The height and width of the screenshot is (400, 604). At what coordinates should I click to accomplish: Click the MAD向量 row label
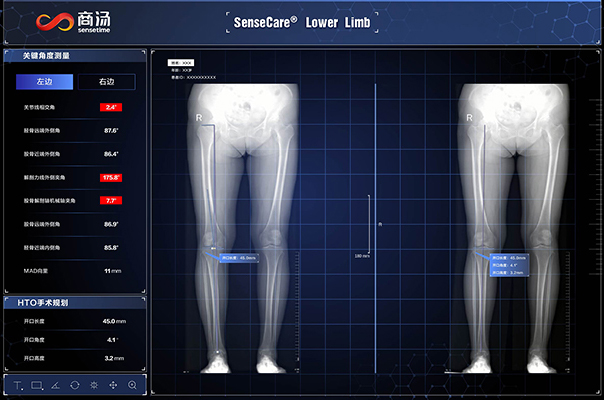point(36,271)
